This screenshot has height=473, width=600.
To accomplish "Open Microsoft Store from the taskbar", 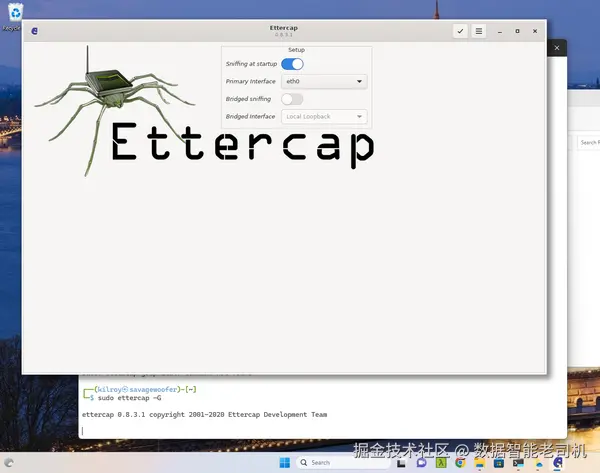I will 499,463.
